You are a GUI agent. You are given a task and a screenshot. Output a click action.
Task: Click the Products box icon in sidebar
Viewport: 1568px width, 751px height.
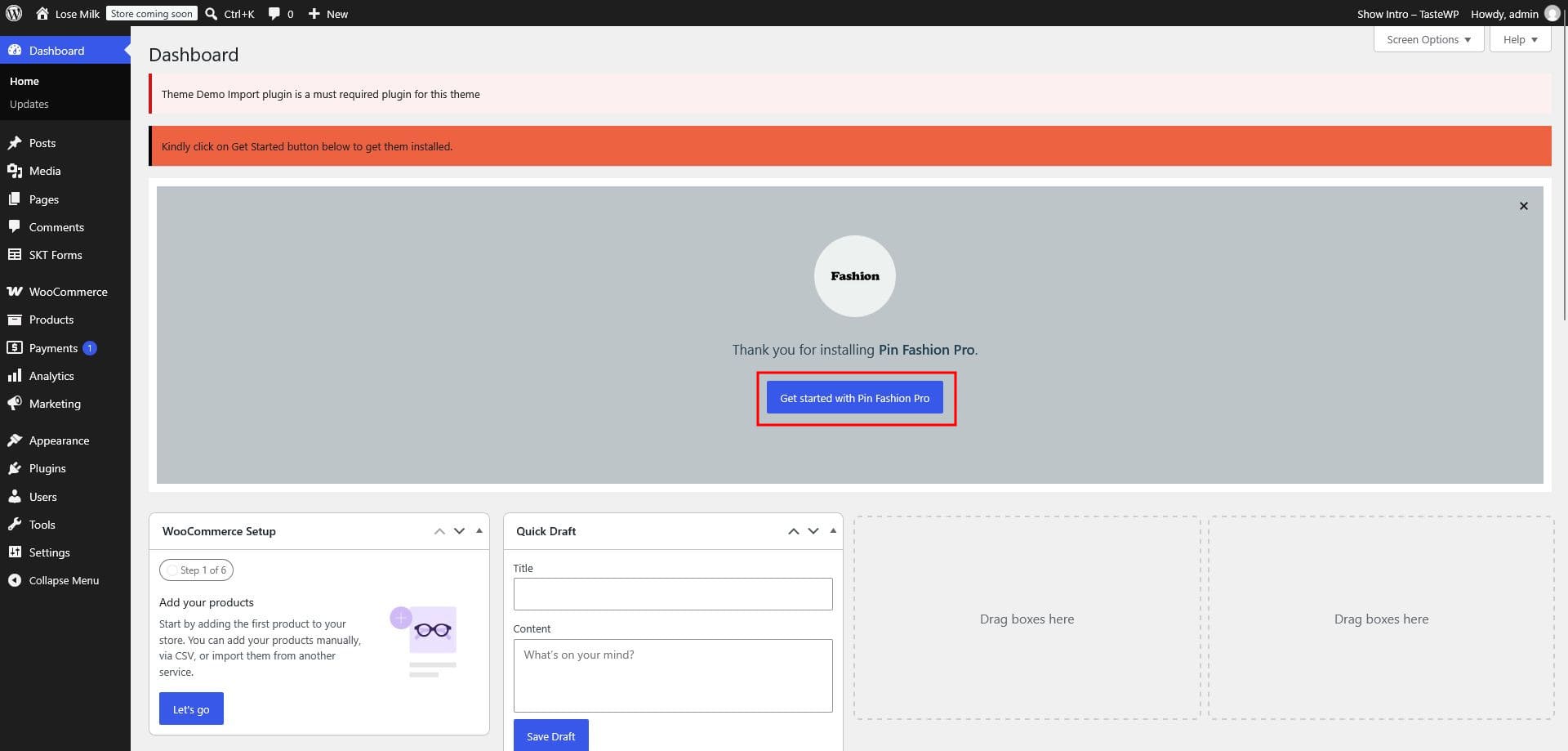[x=15, y=320]
